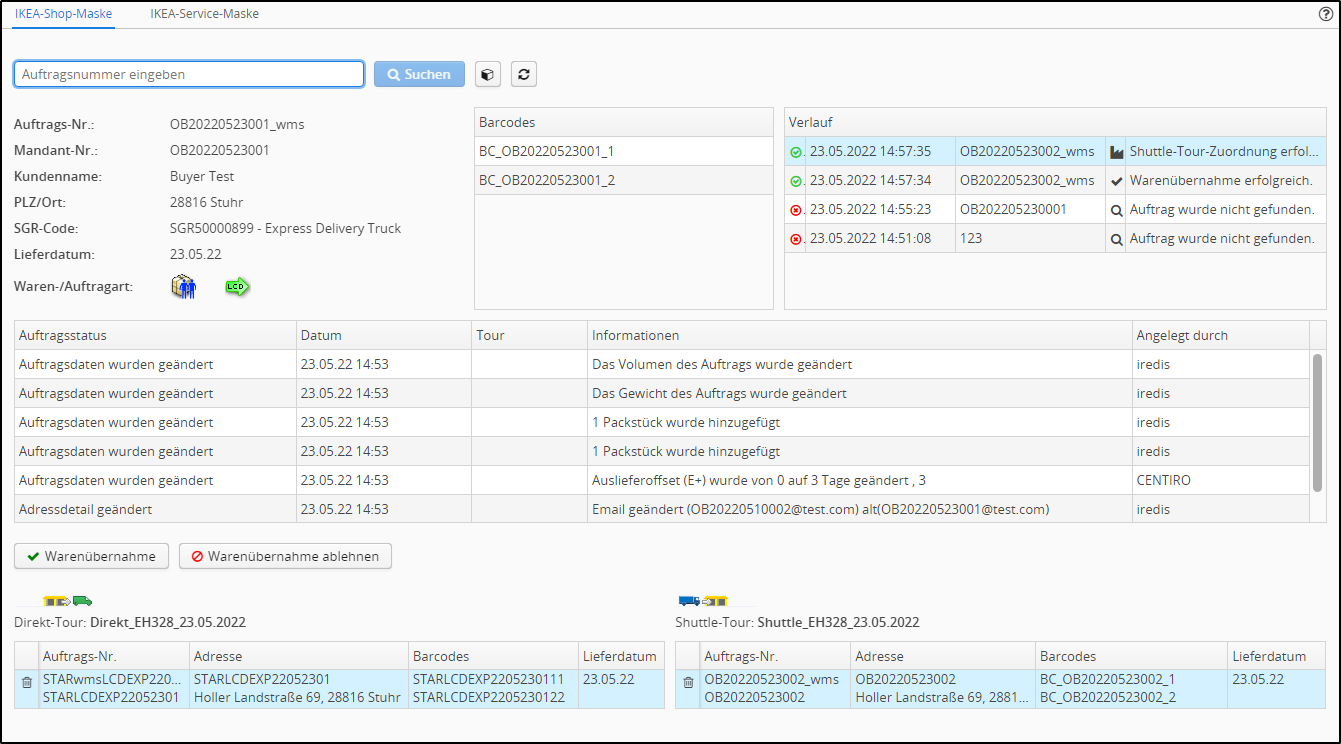The image size is (1341, 744).
Task: Click the Tour column header
Action: (530, 335)
